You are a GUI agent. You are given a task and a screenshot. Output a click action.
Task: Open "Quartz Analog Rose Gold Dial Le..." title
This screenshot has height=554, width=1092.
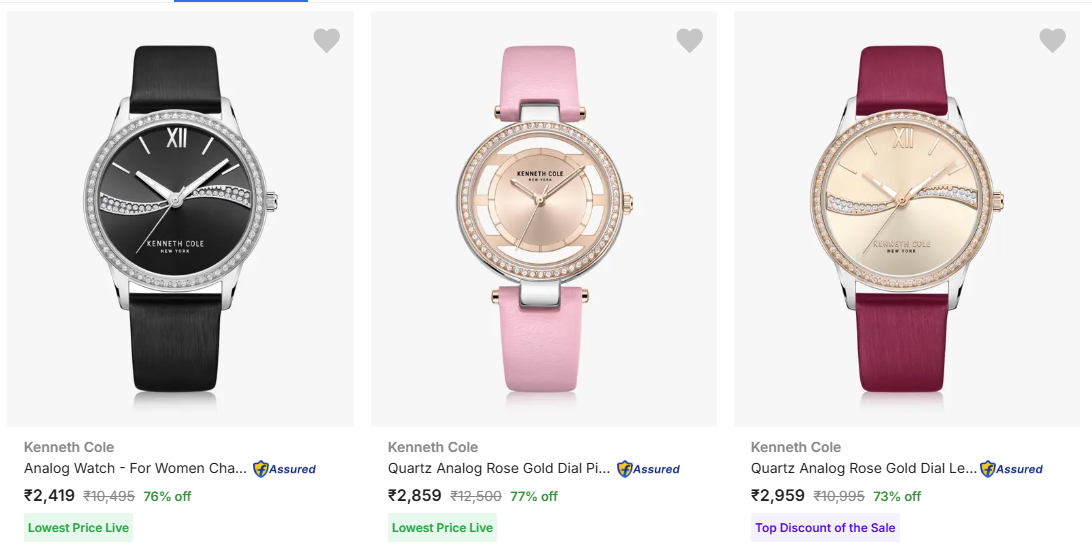[863, 468]
